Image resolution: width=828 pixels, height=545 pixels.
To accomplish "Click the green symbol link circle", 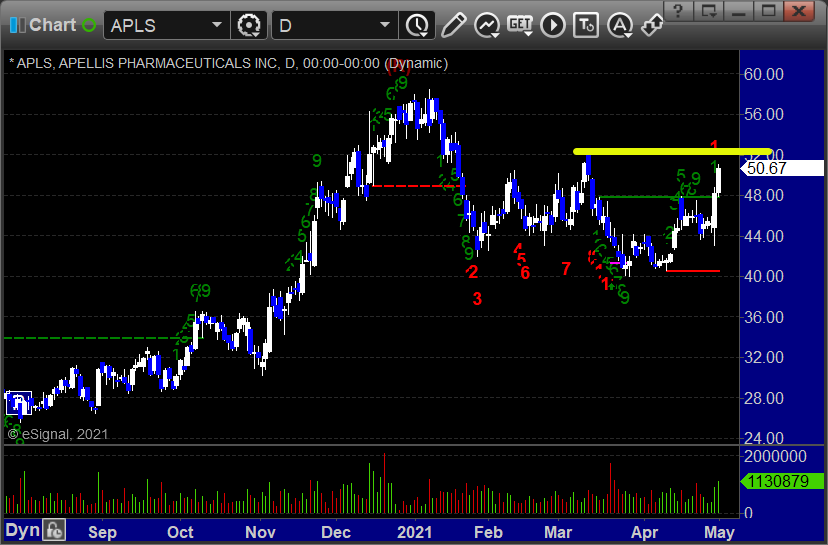I will 89,25.
